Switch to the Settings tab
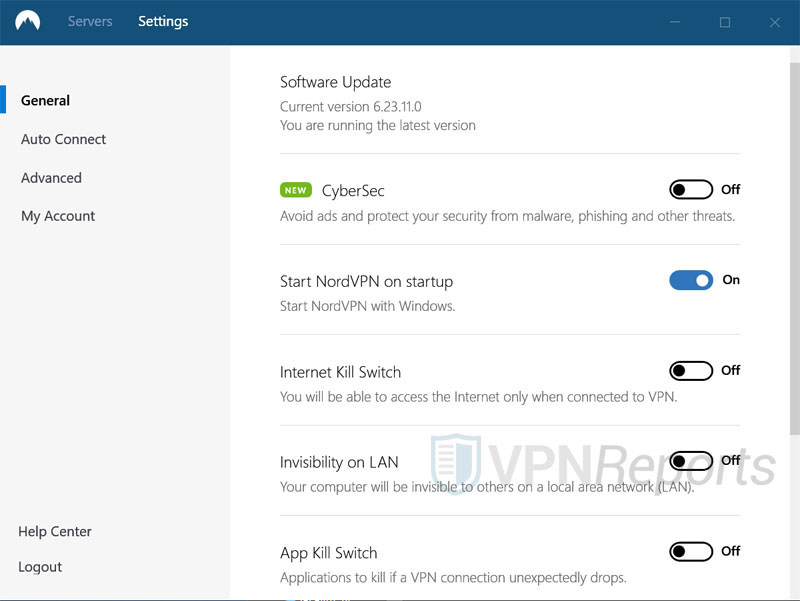The width and height of the screenshot is (800, 601). point(163,21)
